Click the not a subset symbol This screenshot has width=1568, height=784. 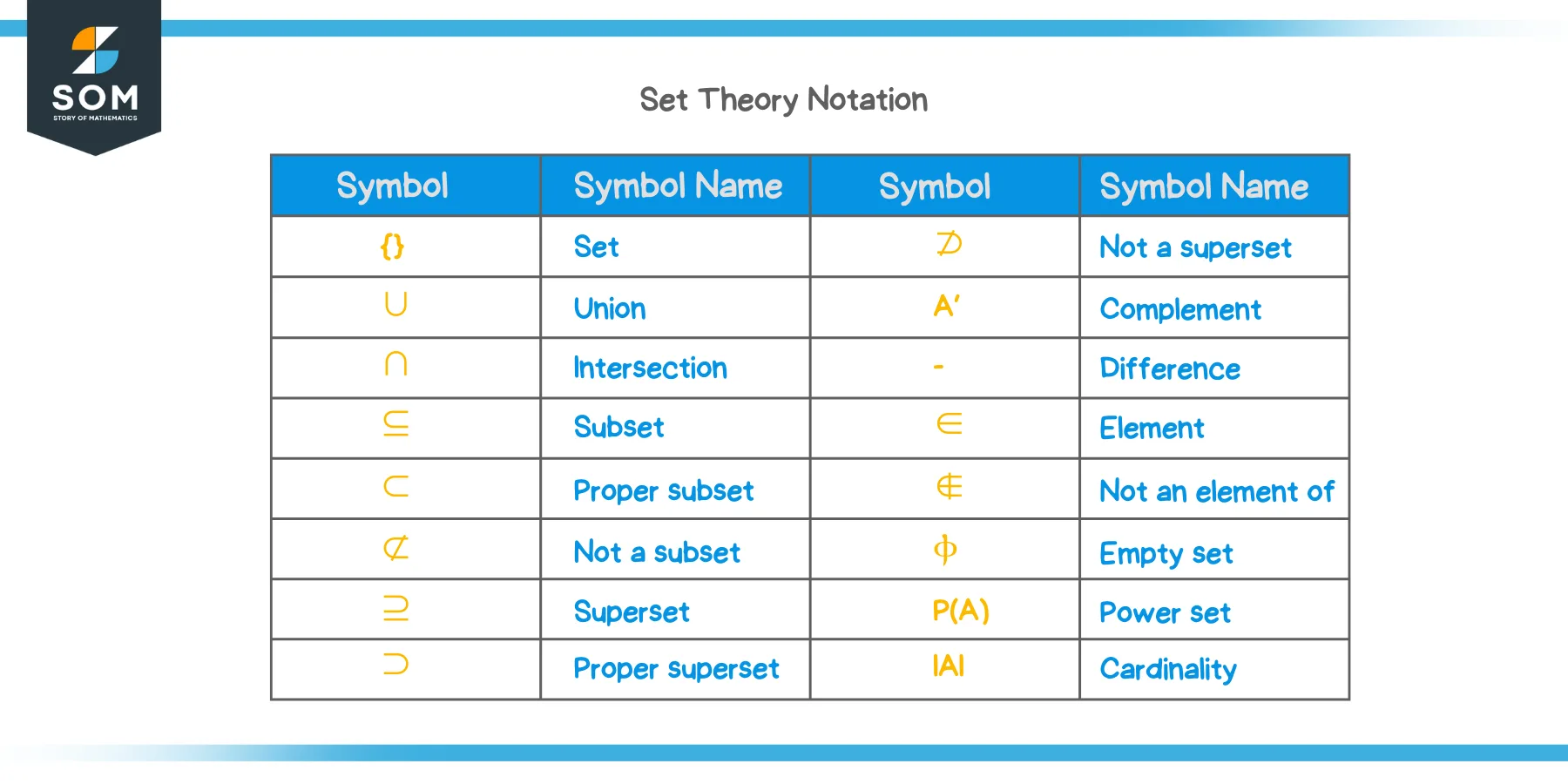coord(395,549)
